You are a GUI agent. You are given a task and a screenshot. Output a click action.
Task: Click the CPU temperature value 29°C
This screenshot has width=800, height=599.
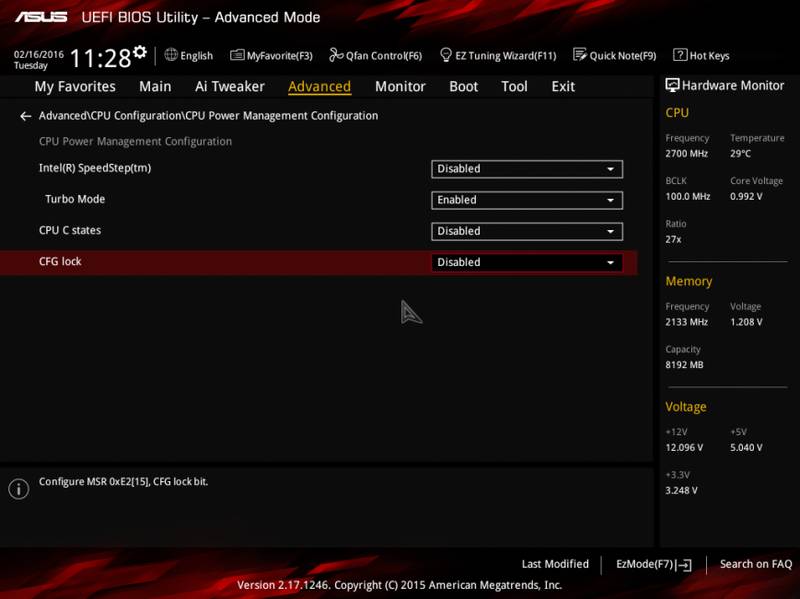click(740, 154)
